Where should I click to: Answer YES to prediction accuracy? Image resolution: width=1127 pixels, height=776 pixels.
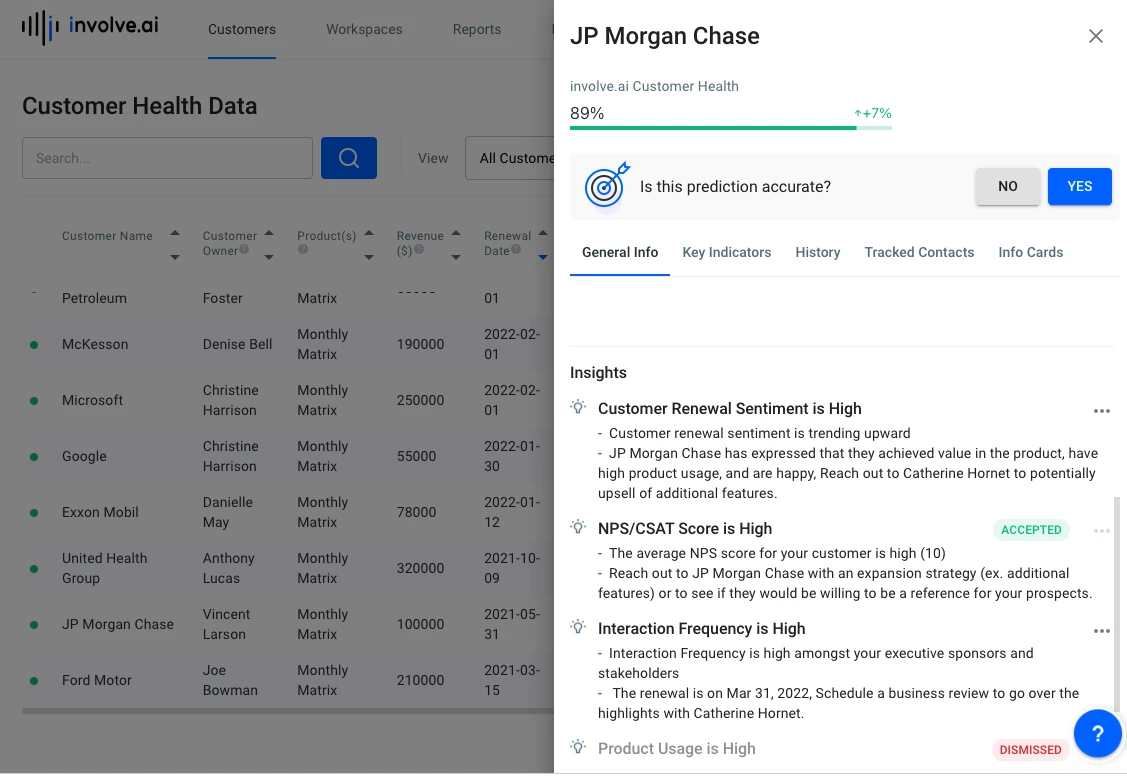[1079, 186]
